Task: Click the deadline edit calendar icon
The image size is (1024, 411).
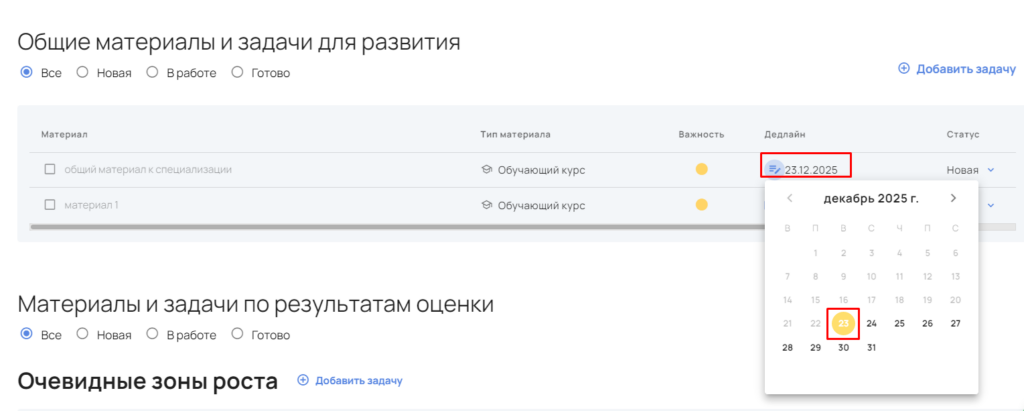Action: [773, 169]
